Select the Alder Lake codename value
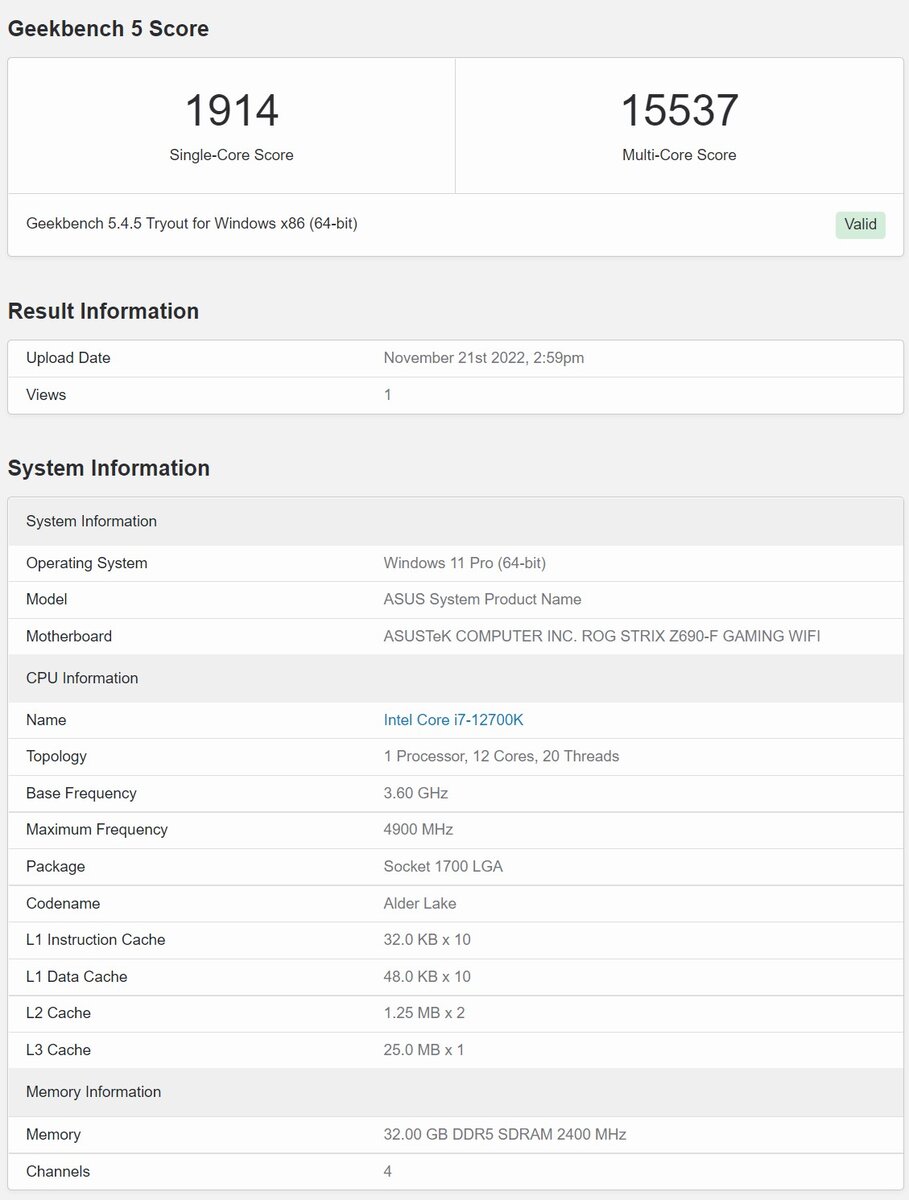This screenshot has height=1200, width=909. [420, 903]
